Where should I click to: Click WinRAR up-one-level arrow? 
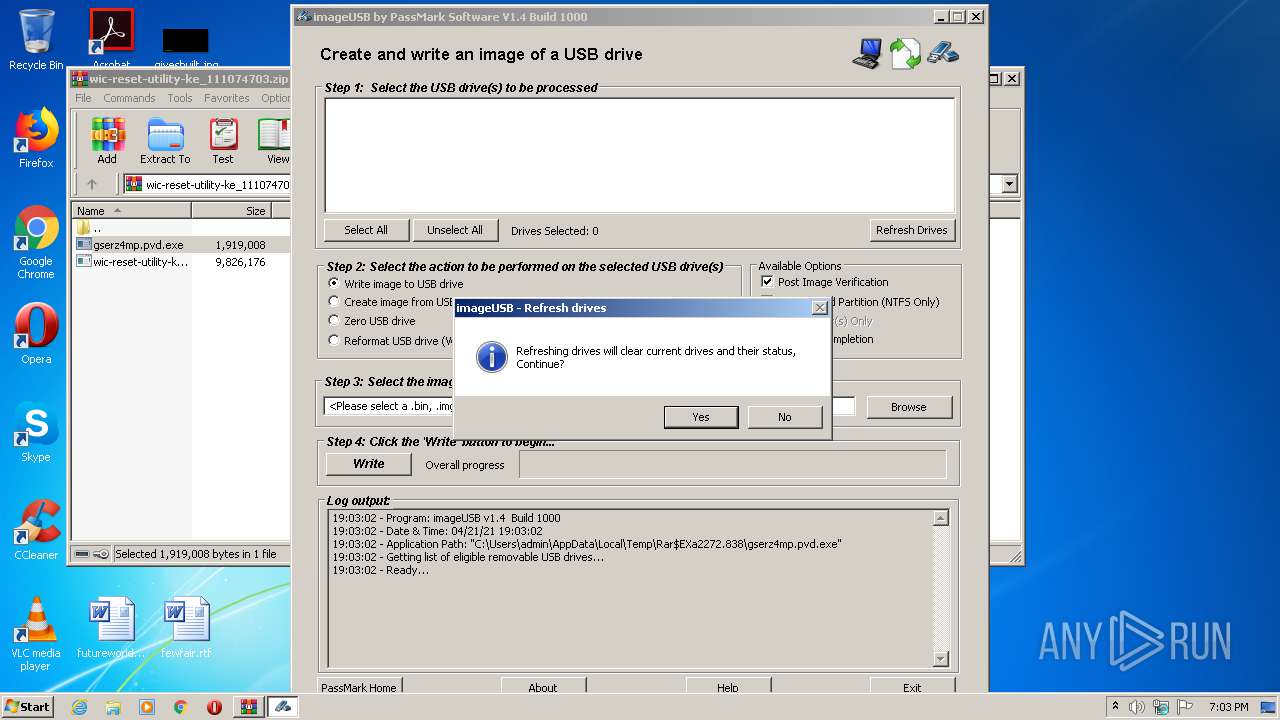coord(92,184)
